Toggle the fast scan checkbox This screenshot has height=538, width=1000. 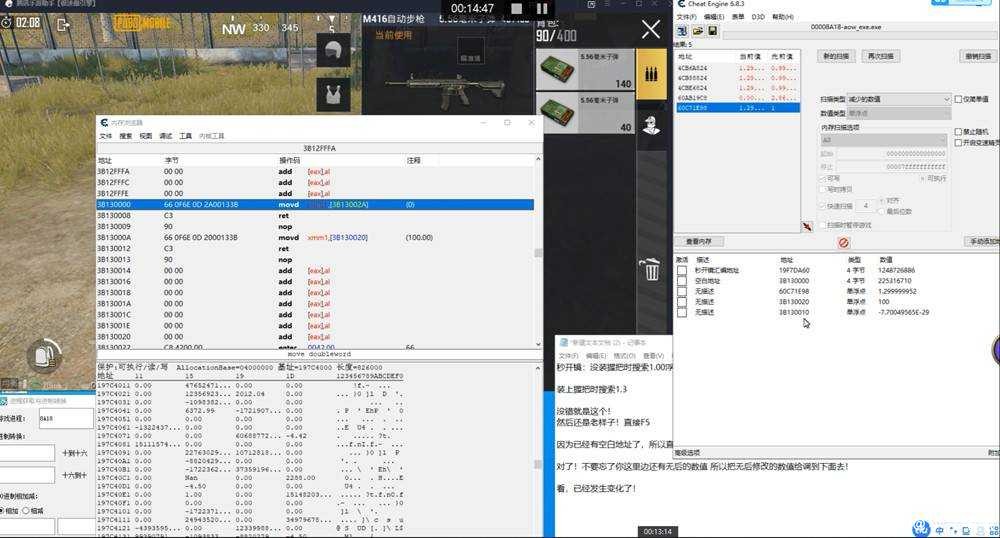click(824, 206)
